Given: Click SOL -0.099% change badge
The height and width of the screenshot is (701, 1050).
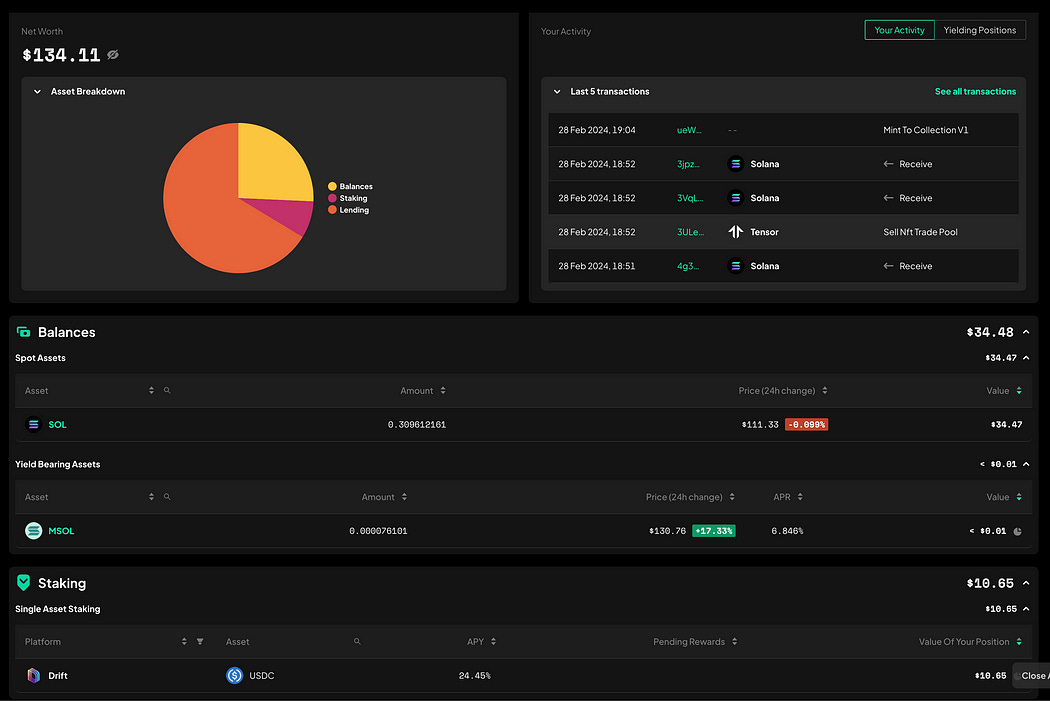Looking at the screenshot, I should (x=806, y=424).
